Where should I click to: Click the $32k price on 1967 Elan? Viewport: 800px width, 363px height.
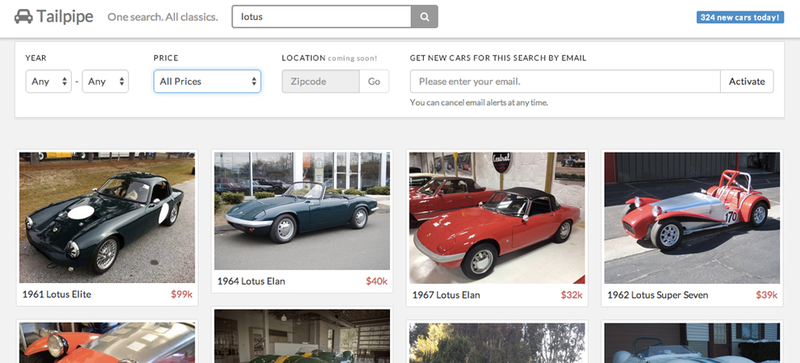(571, 295)
